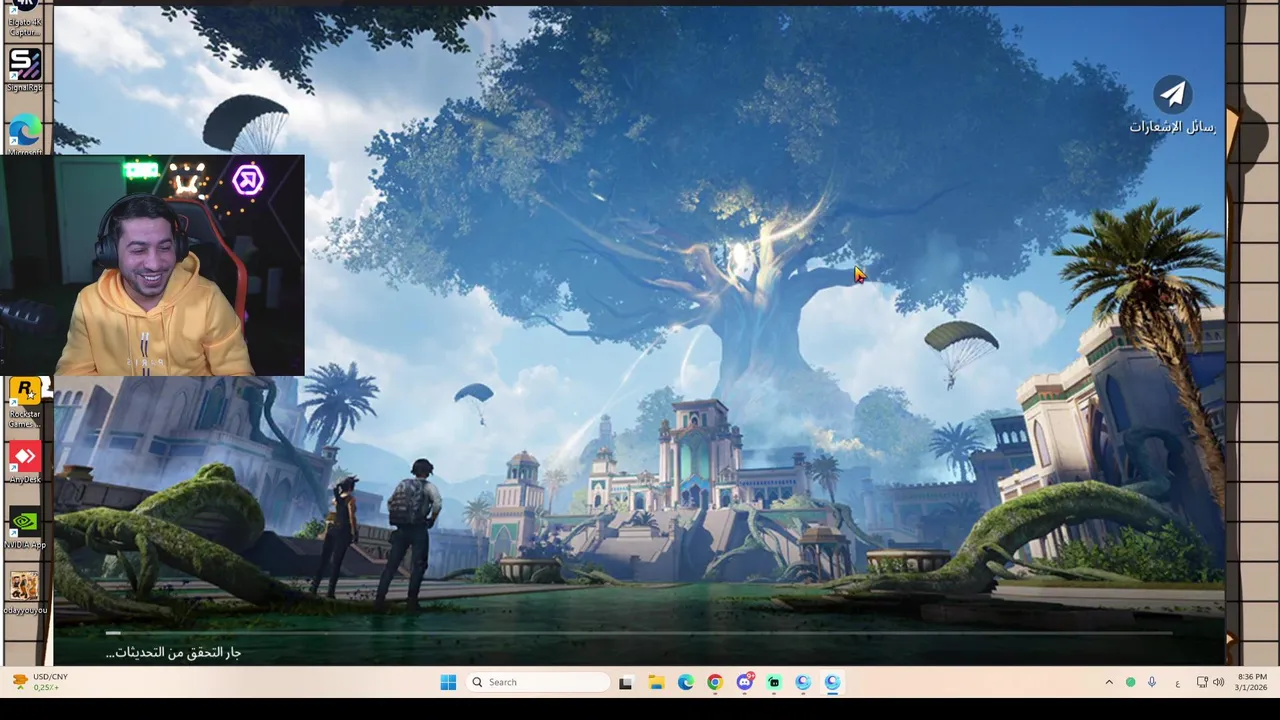Click the webcam overlay thumbnail
Image resolution: width=1280 pixels, height=720 pixels.
click(x=152, y=265)
